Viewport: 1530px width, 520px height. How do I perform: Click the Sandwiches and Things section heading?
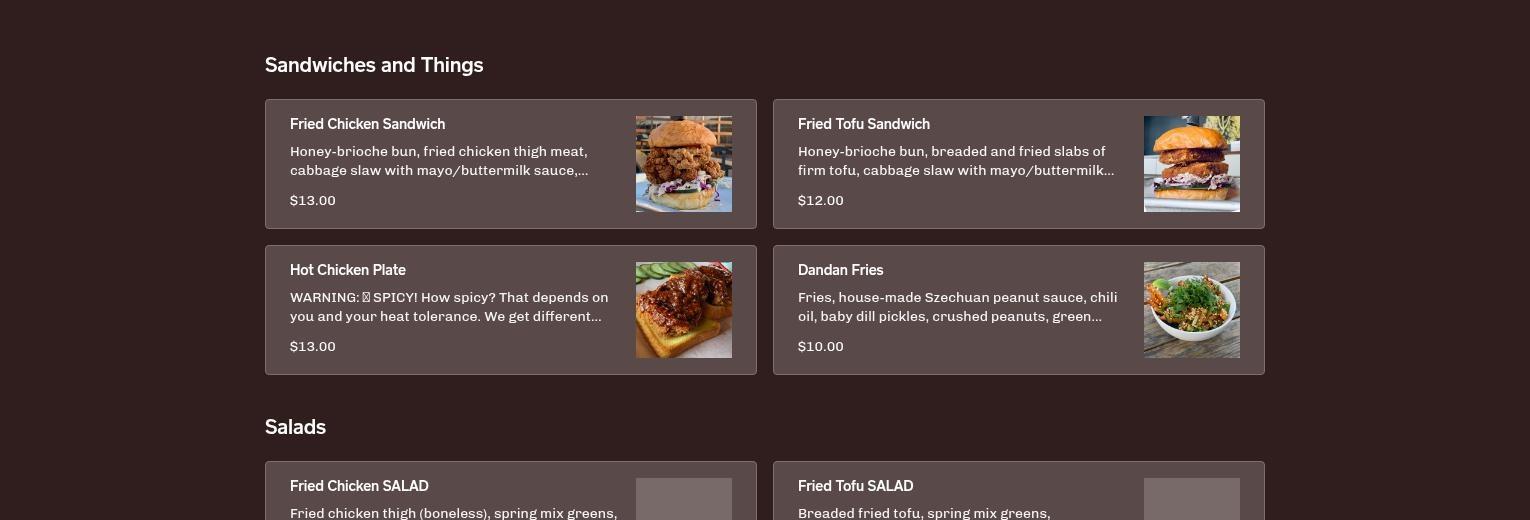click(374, 65)
